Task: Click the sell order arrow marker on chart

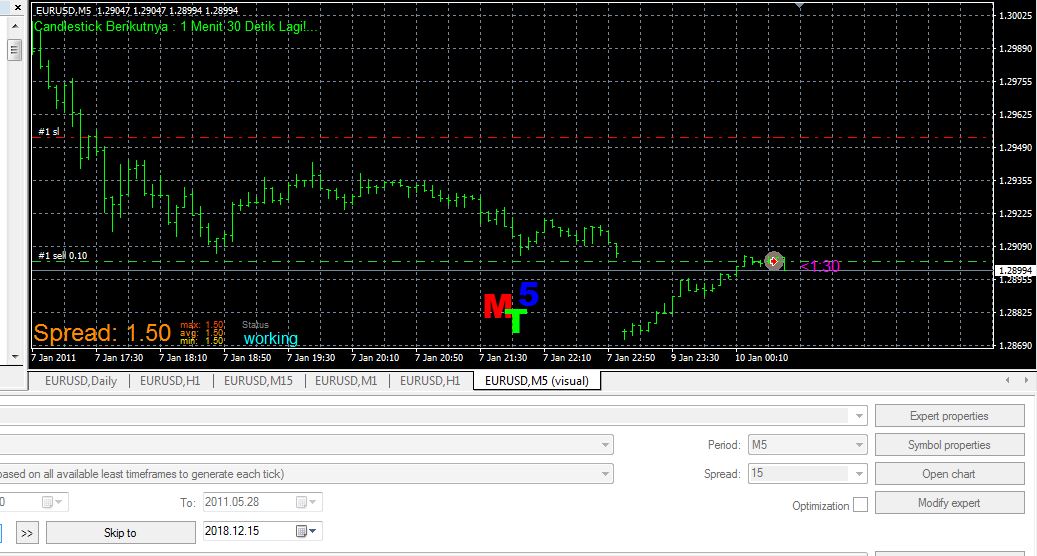Action: tap(774, 261)
